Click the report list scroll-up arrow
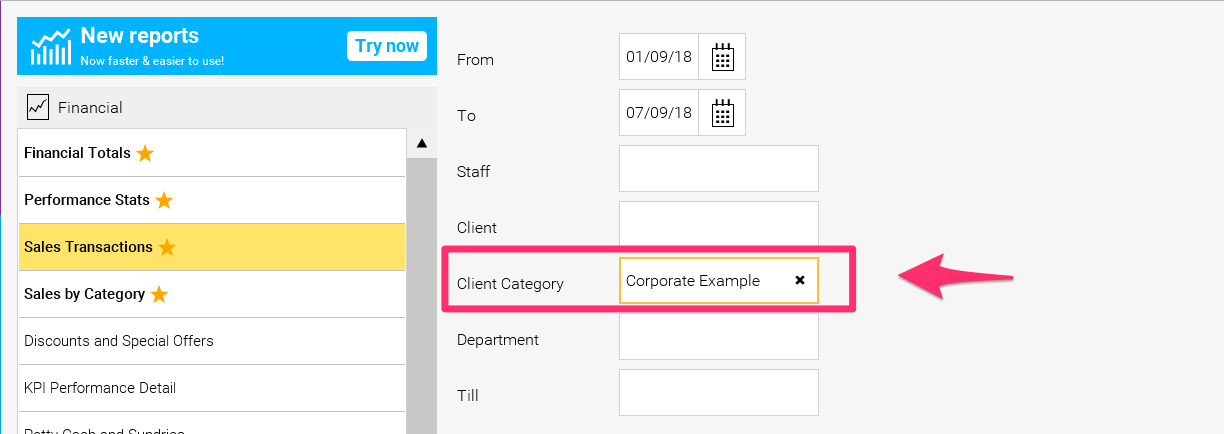Viewport: 1224px width, 434px height. tap(422, 143)
